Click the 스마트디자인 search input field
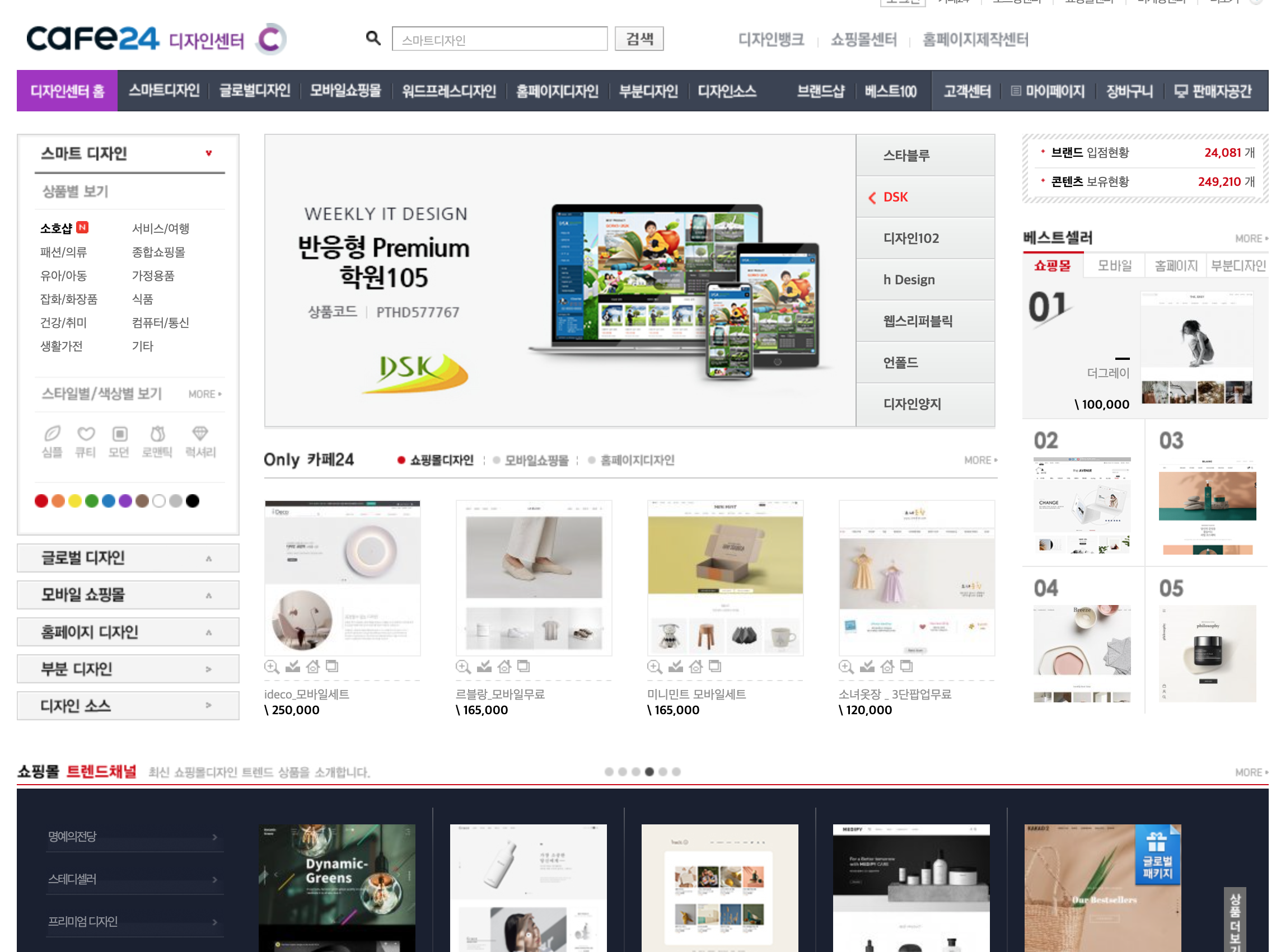1276x952 pixels. click(499, 39)
